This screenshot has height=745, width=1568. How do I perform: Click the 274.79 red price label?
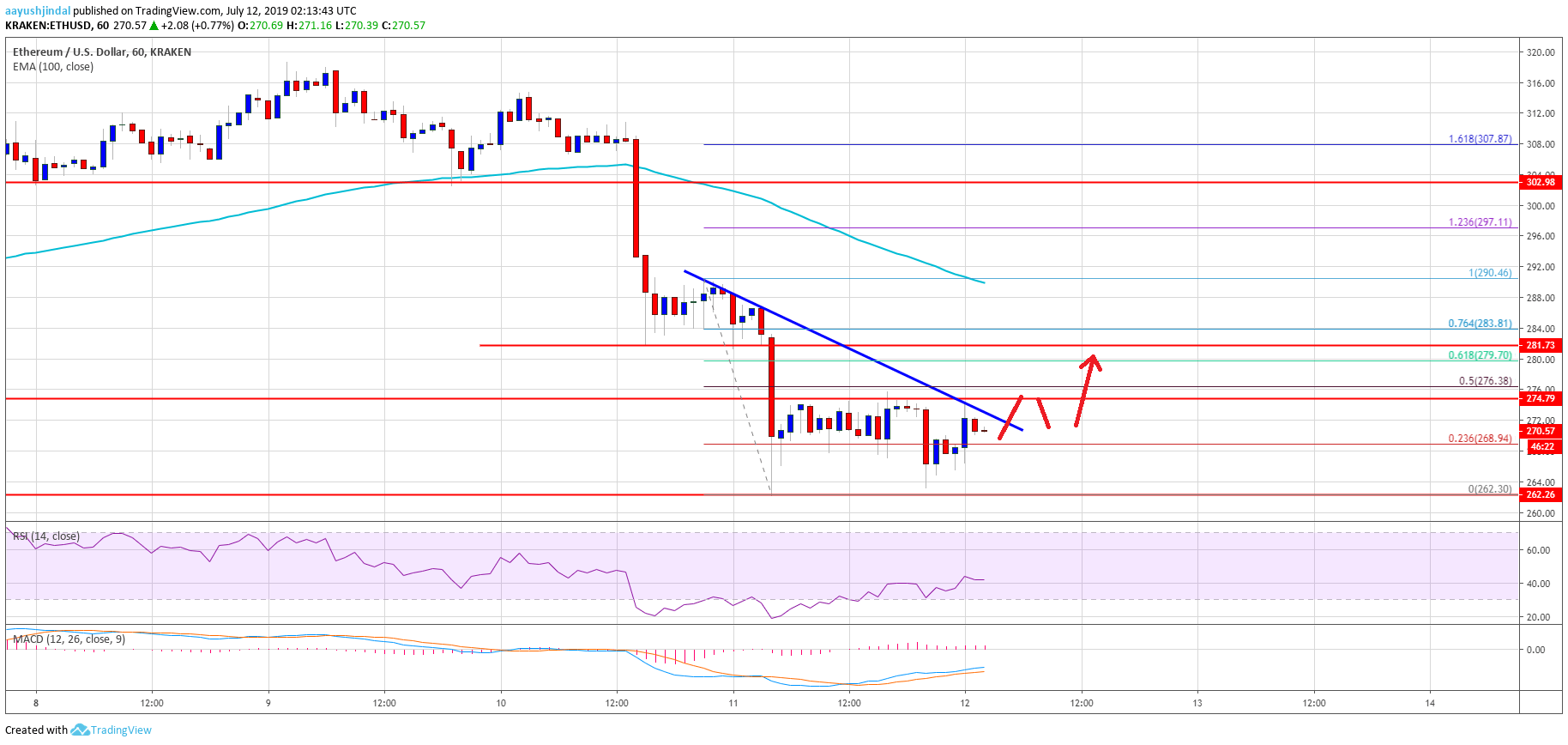[x=1541, y=398]
